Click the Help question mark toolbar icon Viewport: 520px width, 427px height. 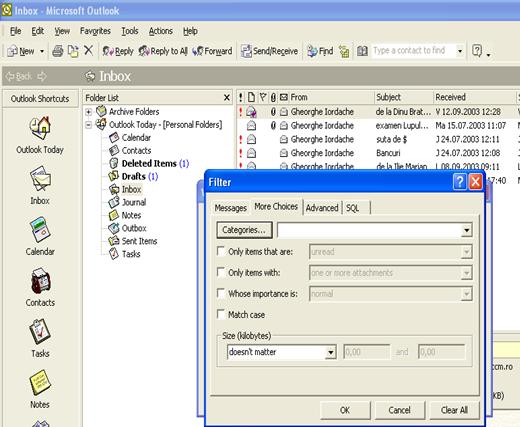tap(477, 51)
